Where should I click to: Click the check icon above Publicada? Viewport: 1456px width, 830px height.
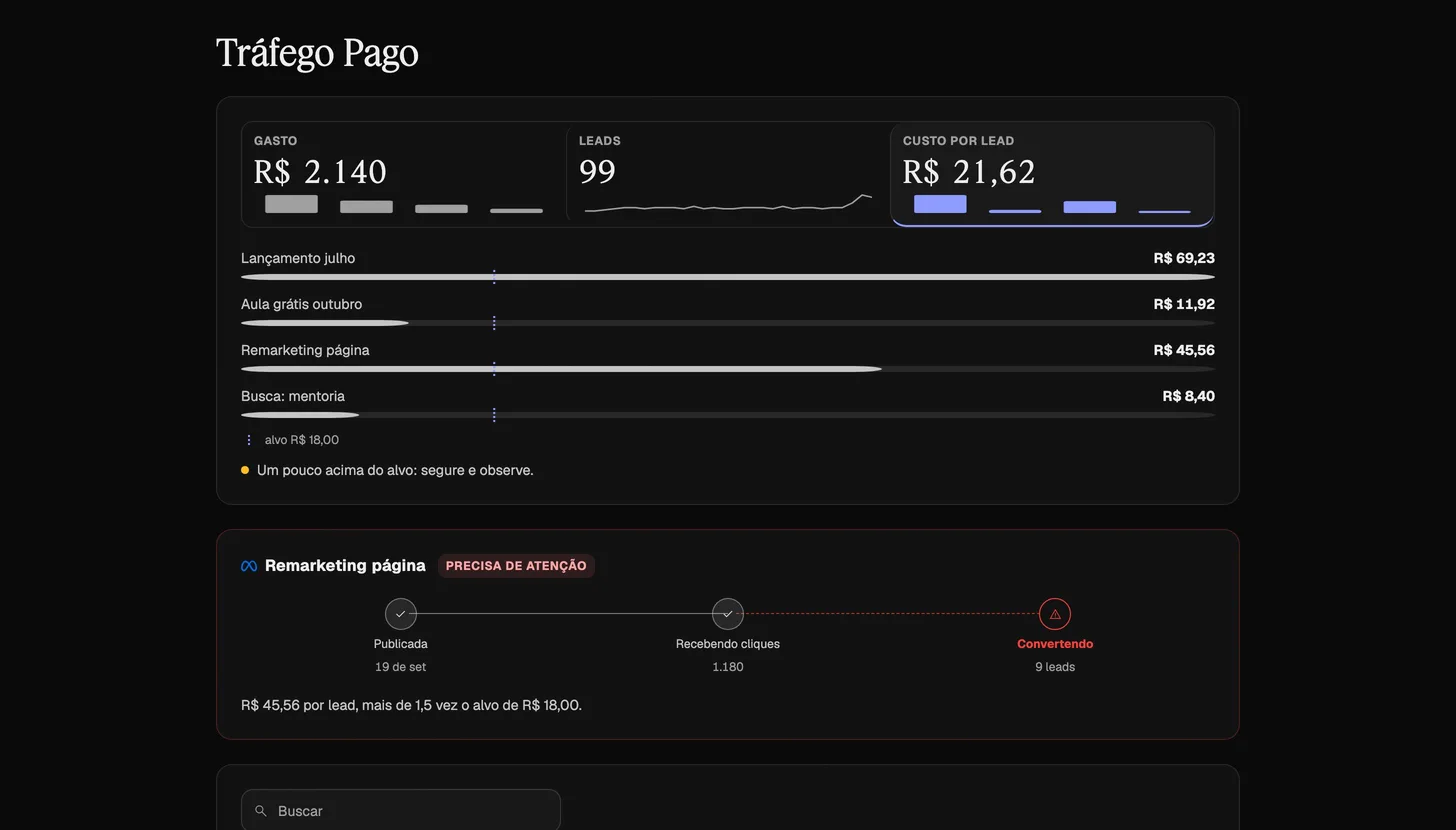coord(401,614)
